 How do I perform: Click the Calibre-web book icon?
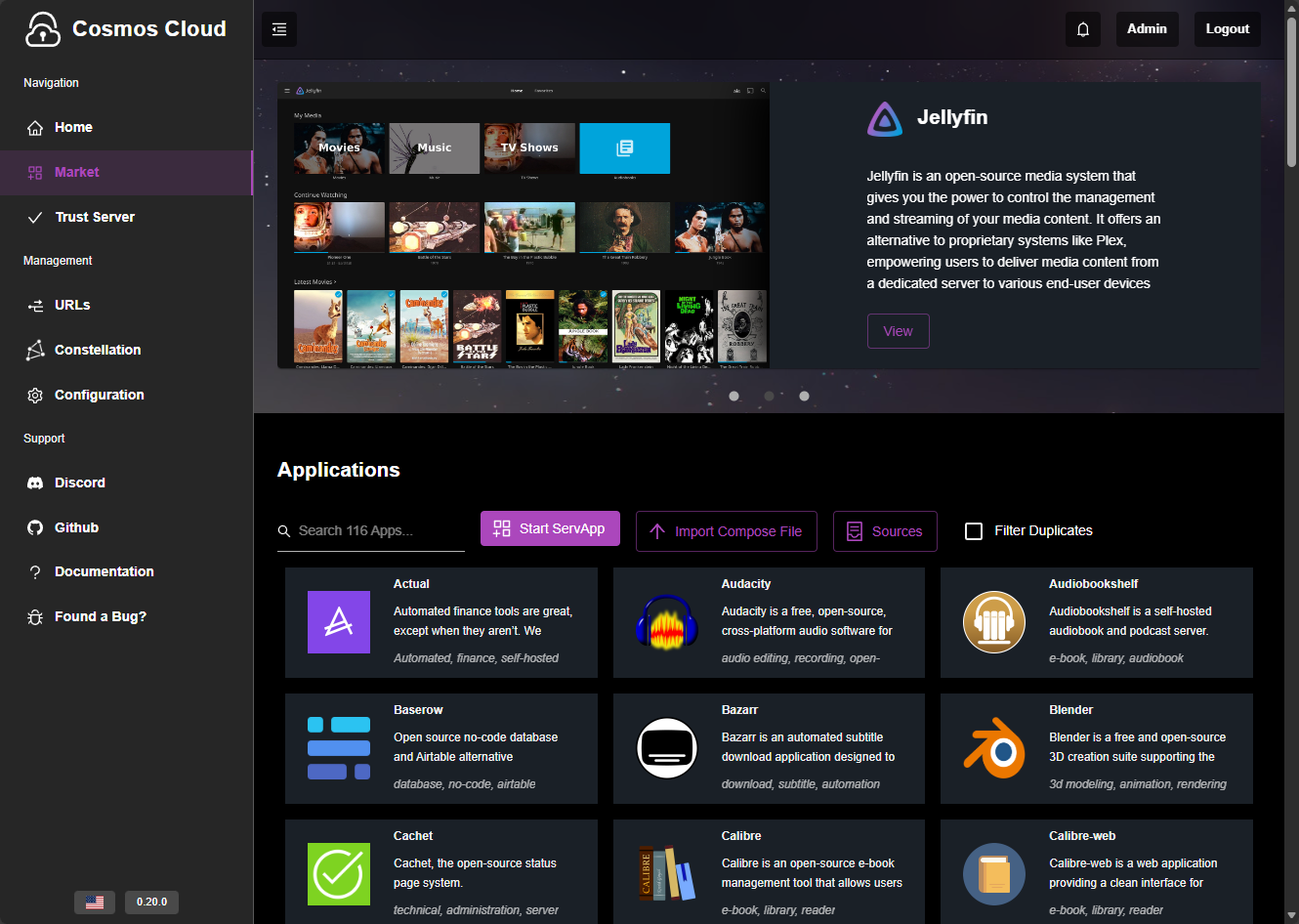tap(994, 874)
